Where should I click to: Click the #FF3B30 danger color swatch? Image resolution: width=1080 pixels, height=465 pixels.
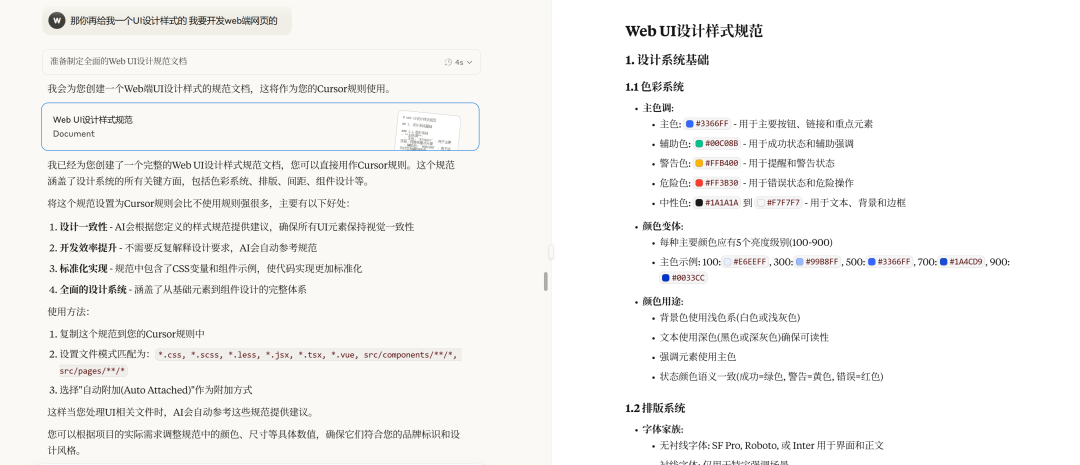coord(699,183)
